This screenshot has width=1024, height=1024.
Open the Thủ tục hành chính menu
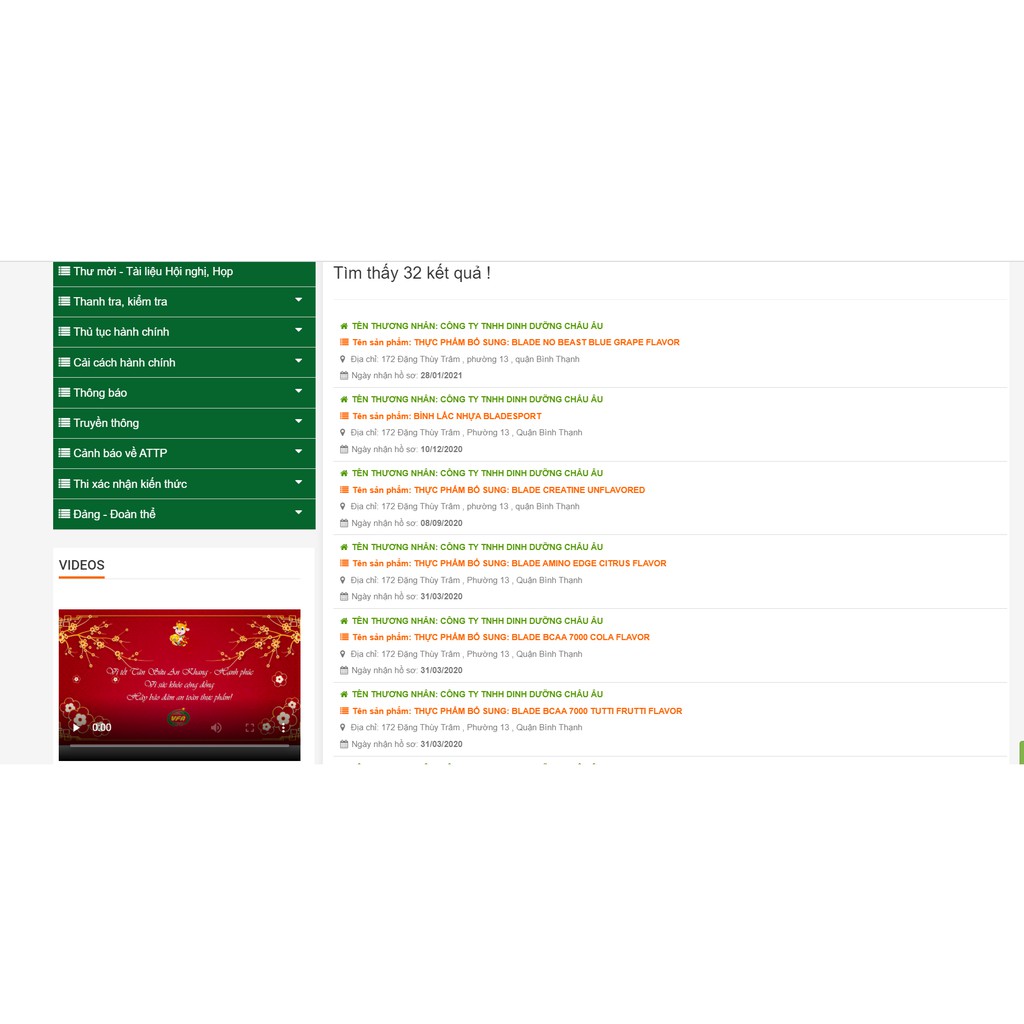184,332
